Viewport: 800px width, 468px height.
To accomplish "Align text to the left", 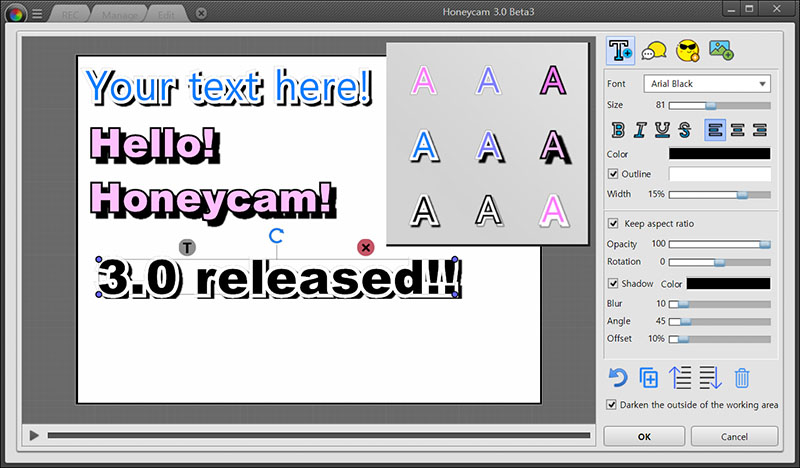I will coord(715,130).
